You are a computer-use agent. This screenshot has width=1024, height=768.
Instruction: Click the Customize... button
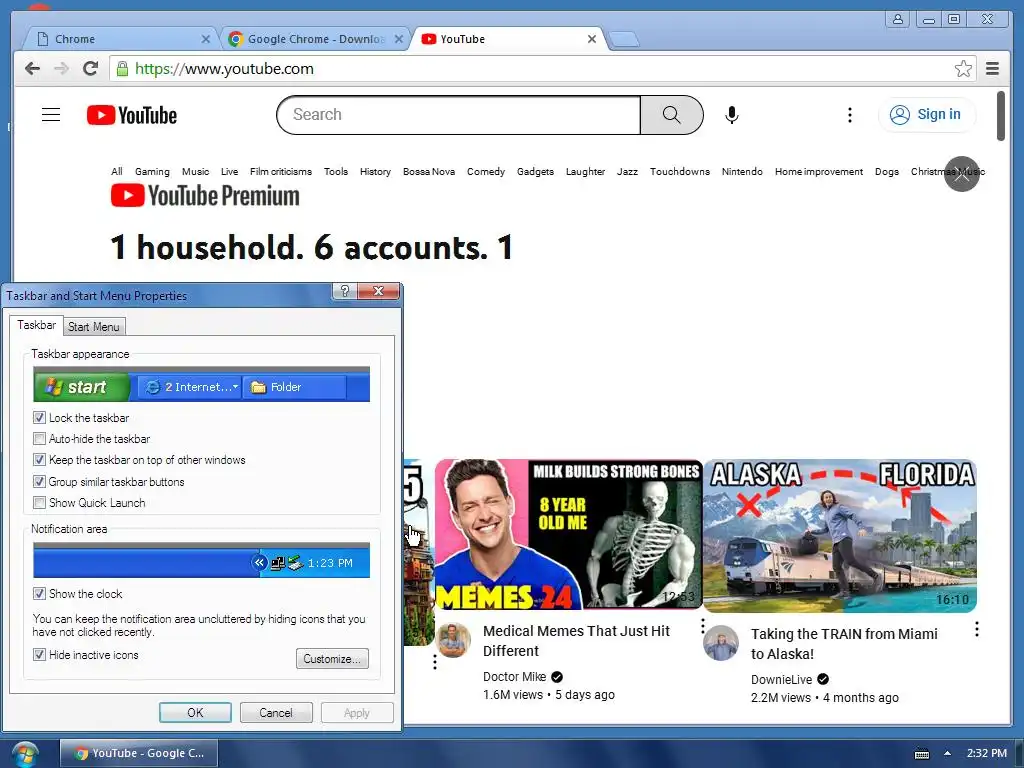click(332, 659)
